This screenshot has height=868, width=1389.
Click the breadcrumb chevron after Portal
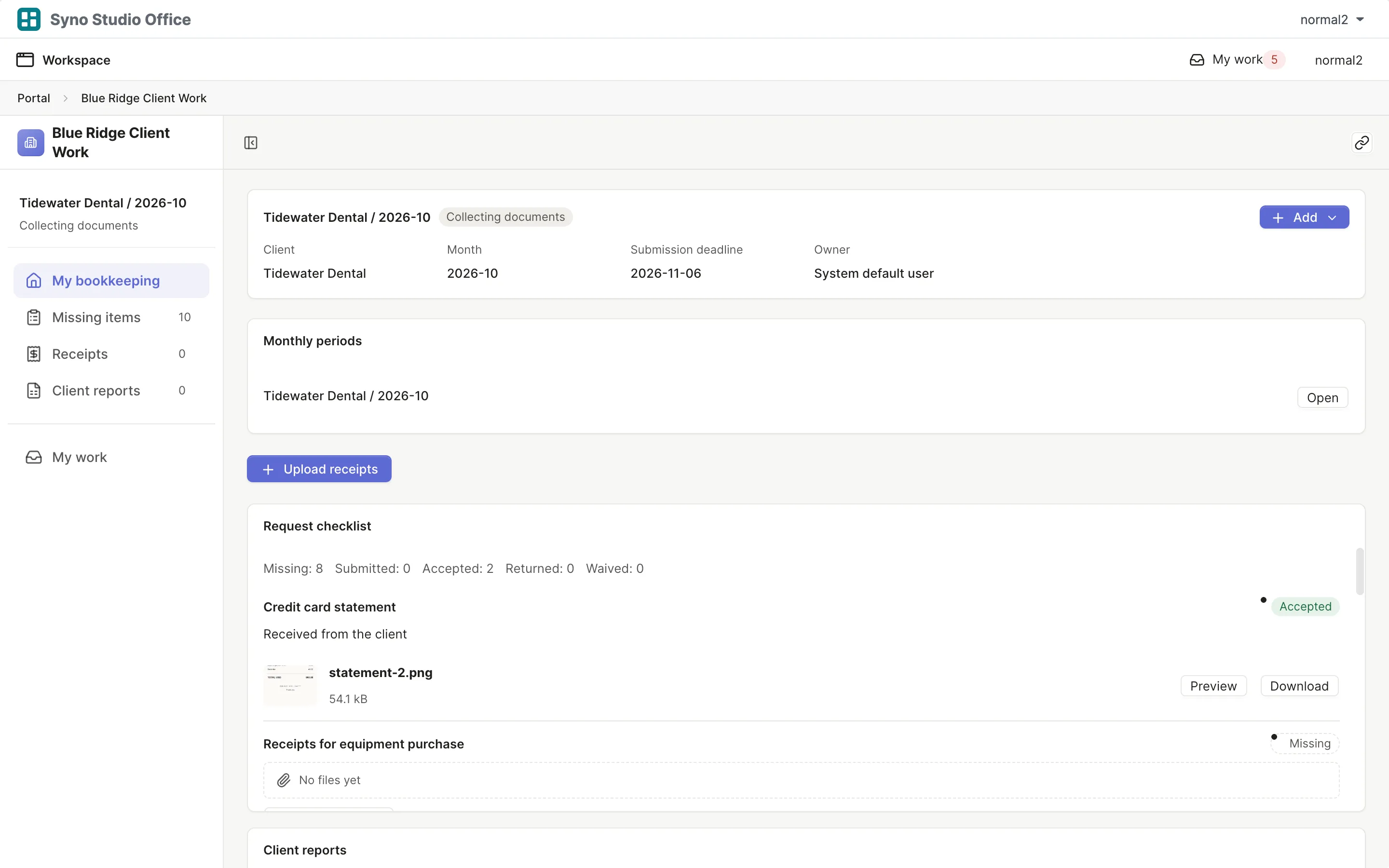tap(66, 98)
